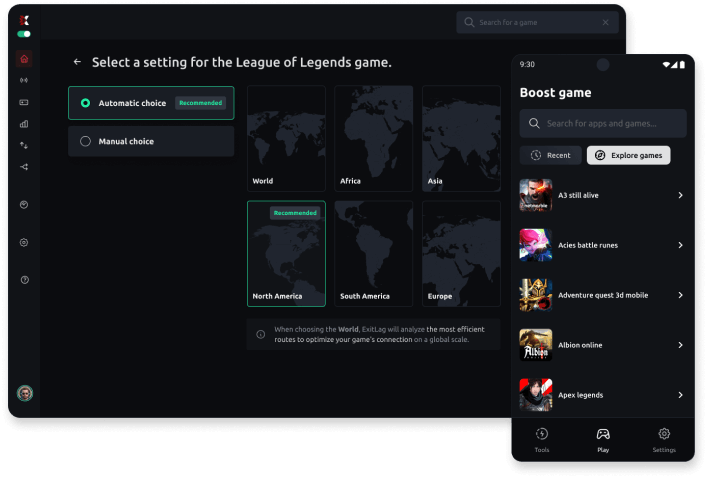Focus the Search for a game field

click(x=537, y=22)
